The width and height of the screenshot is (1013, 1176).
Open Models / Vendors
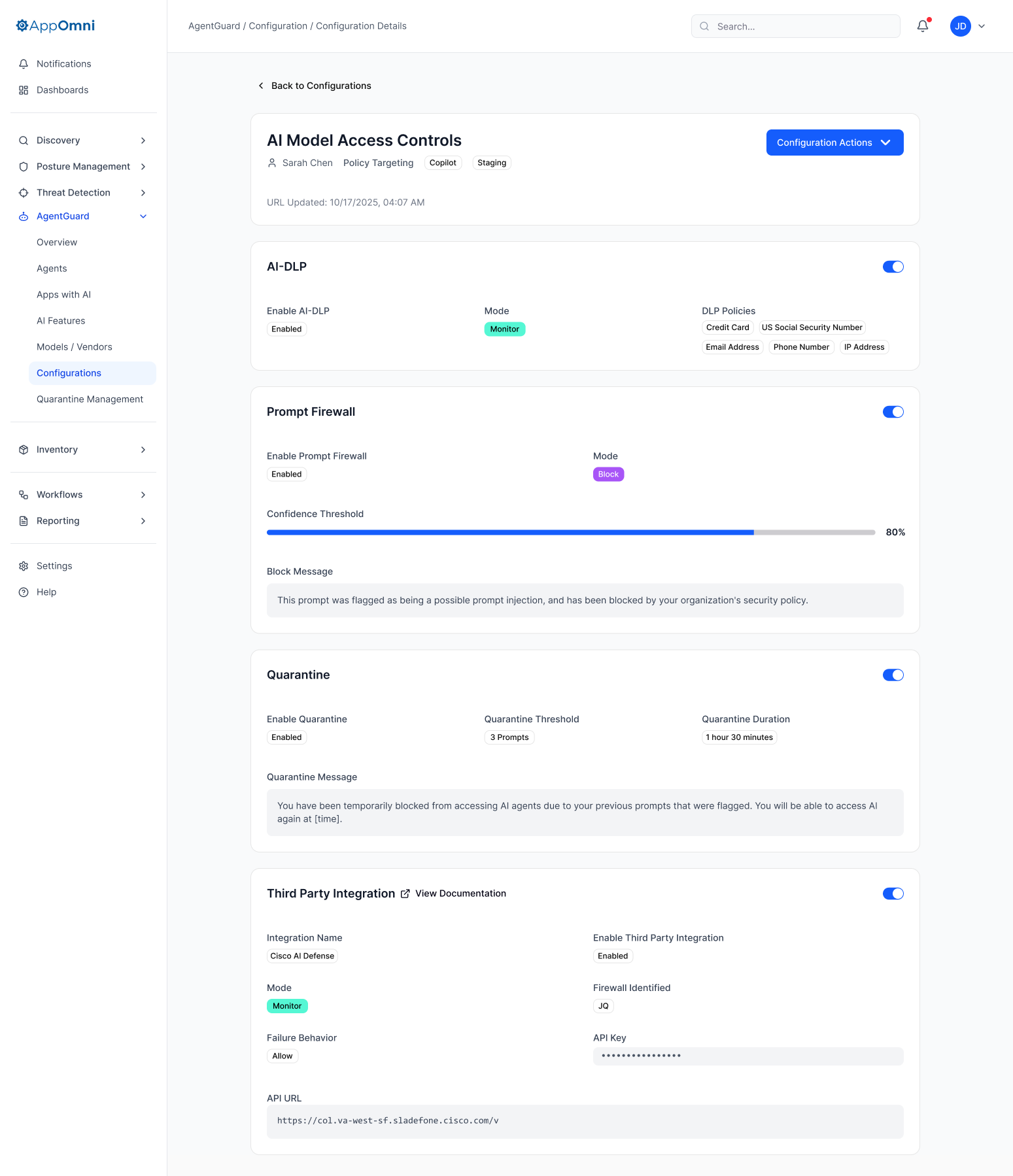click(x=75, y=346)
